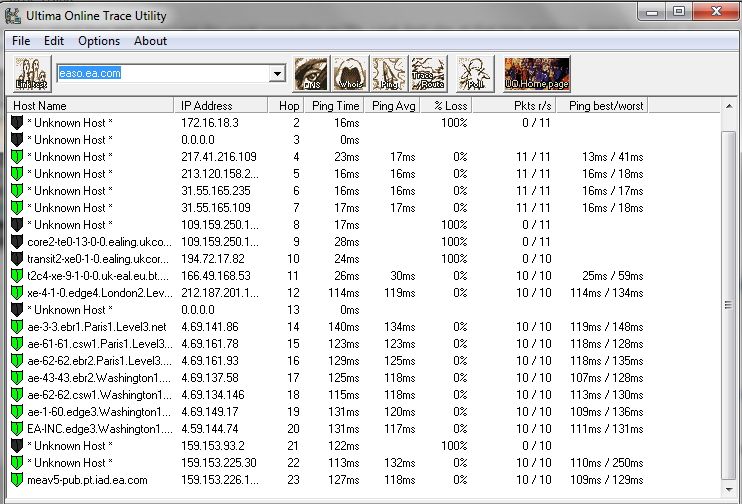Open the Options menu

(99, 41)
